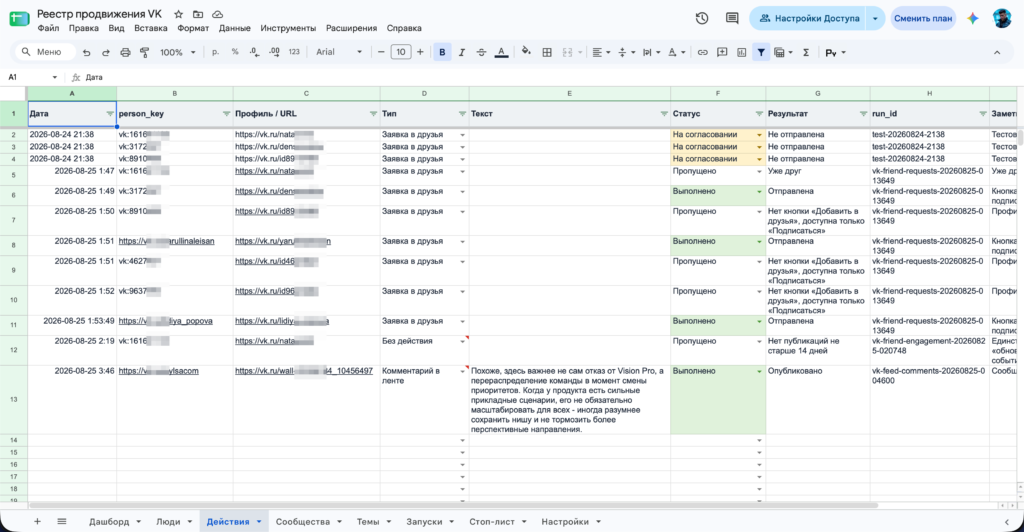The width and height of the screenshot is (1024, 532).
Task: Open the horizontal align dropdown
Action: [601, 52]
